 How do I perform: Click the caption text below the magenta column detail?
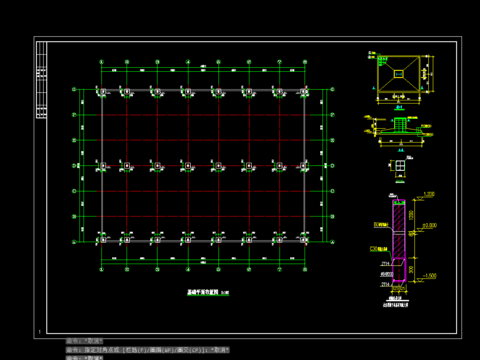395,305
